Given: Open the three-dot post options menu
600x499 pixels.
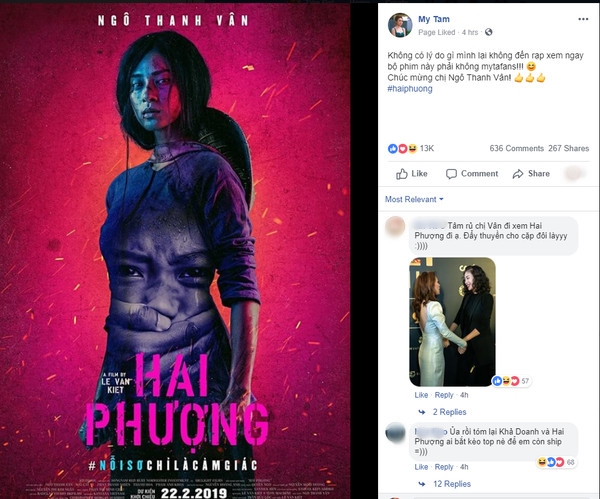Looking at the screenshot, I should (583, 19).
